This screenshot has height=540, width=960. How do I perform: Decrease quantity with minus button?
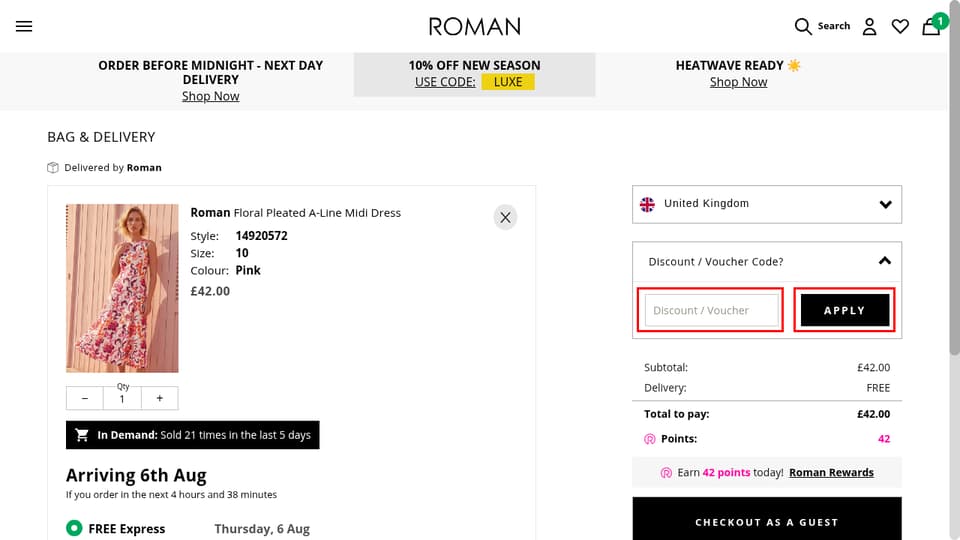(x=84, y=398)
